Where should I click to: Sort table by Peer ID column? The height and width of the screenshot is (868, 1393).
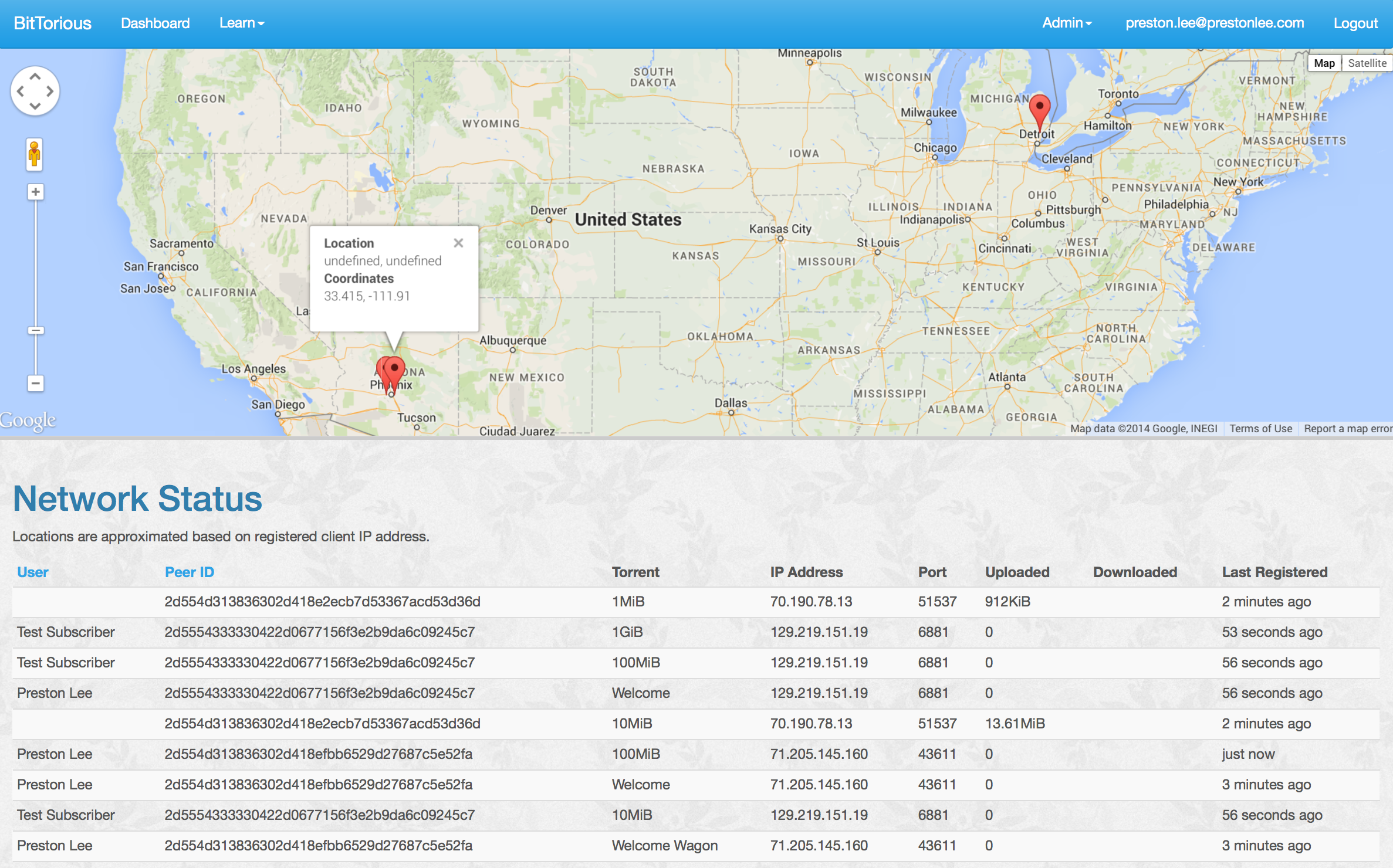click(189, 572)
